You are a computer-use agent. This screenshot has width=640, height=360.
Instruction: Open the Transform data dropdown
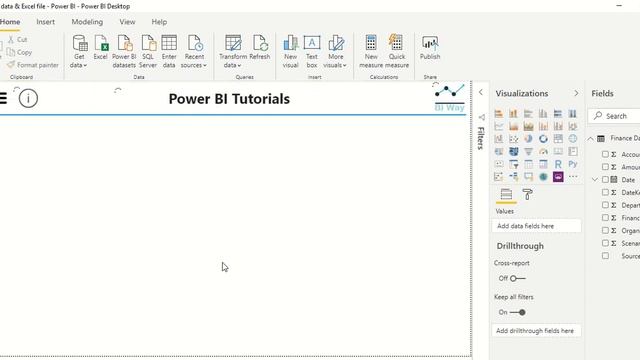(x=233, y=52)
